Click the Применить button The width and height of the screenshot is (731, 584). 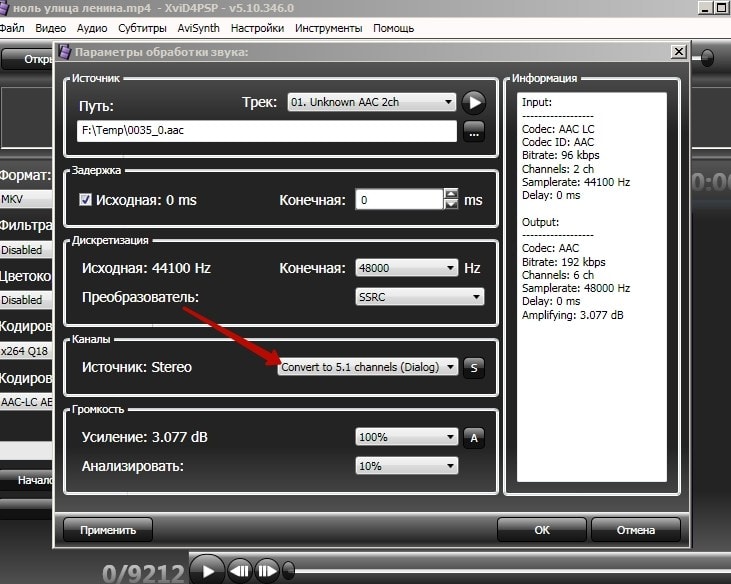[107, 529]
